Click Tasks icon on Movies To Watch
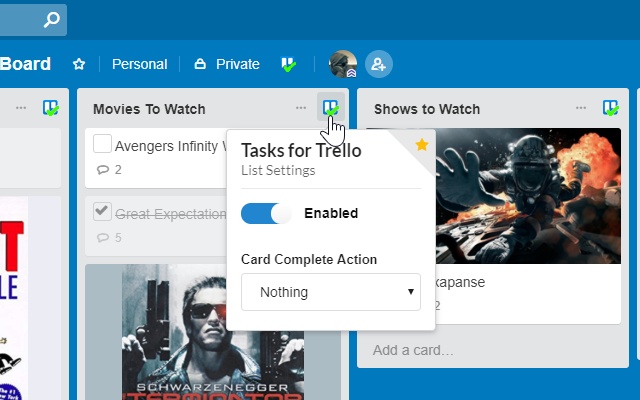 pos(331,107)
